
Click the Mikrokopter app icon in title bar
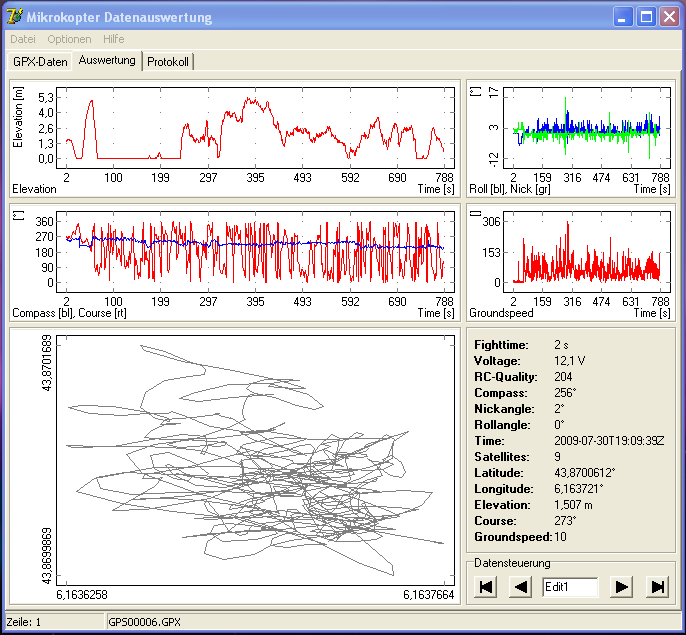pos(15,17)
